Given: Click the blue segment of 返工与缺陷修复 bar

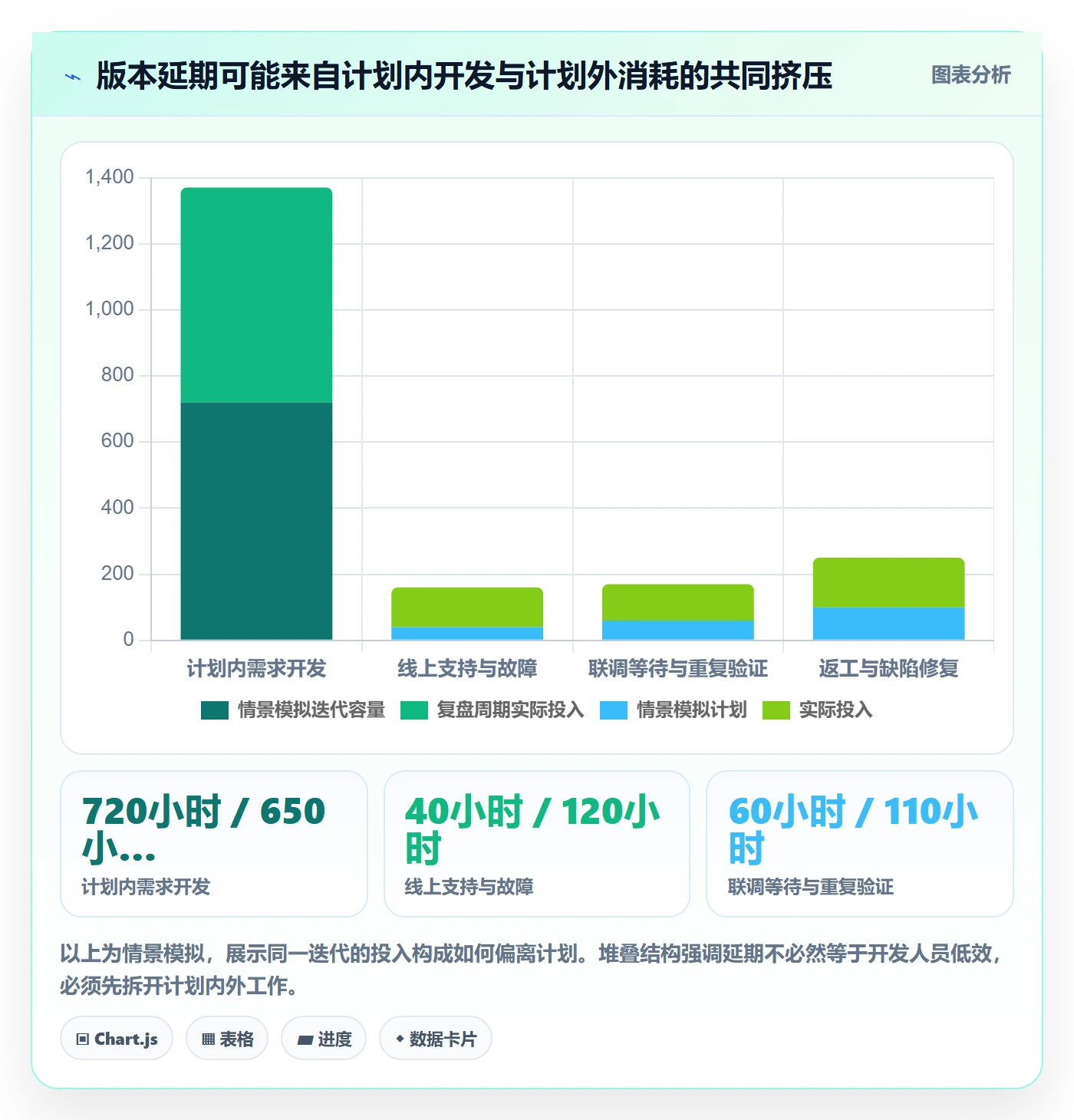Looking at the screenshot, I should (888, 624).
